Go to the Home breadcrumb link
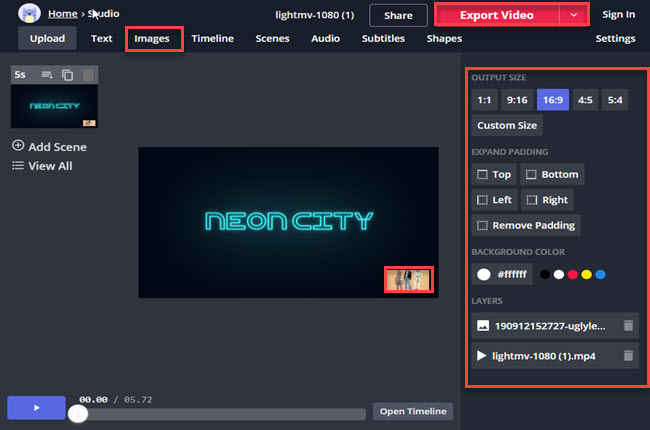Viewport: 650px width, 430px height. 63,14
